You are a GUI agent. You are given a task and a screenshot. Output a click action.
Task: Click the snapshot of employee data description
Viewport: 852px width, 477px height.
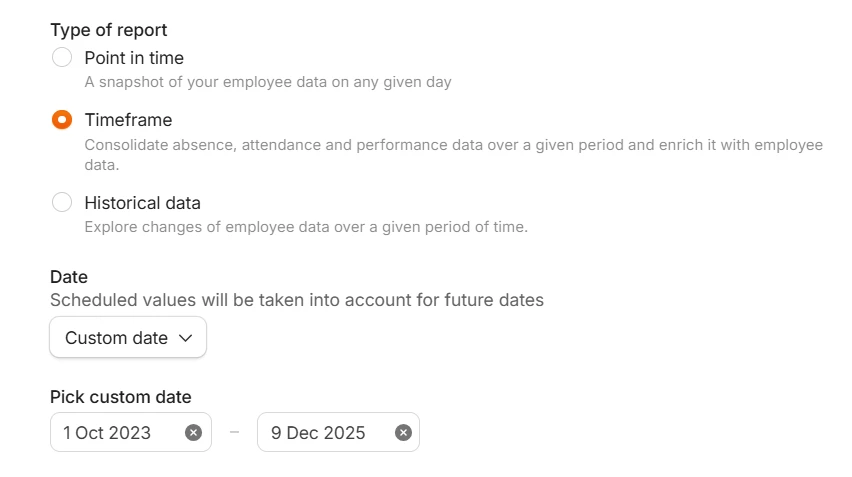click(268, 82)
